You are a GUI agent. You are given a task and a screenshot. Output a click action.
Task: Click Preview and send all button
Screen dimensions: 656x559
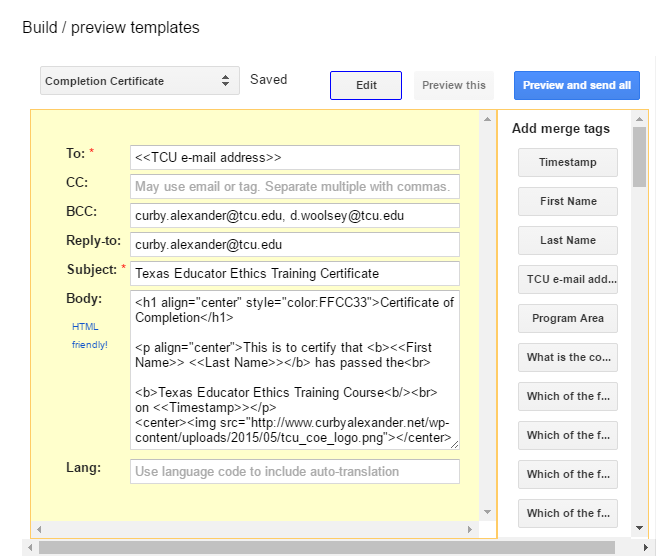(577, 85)
